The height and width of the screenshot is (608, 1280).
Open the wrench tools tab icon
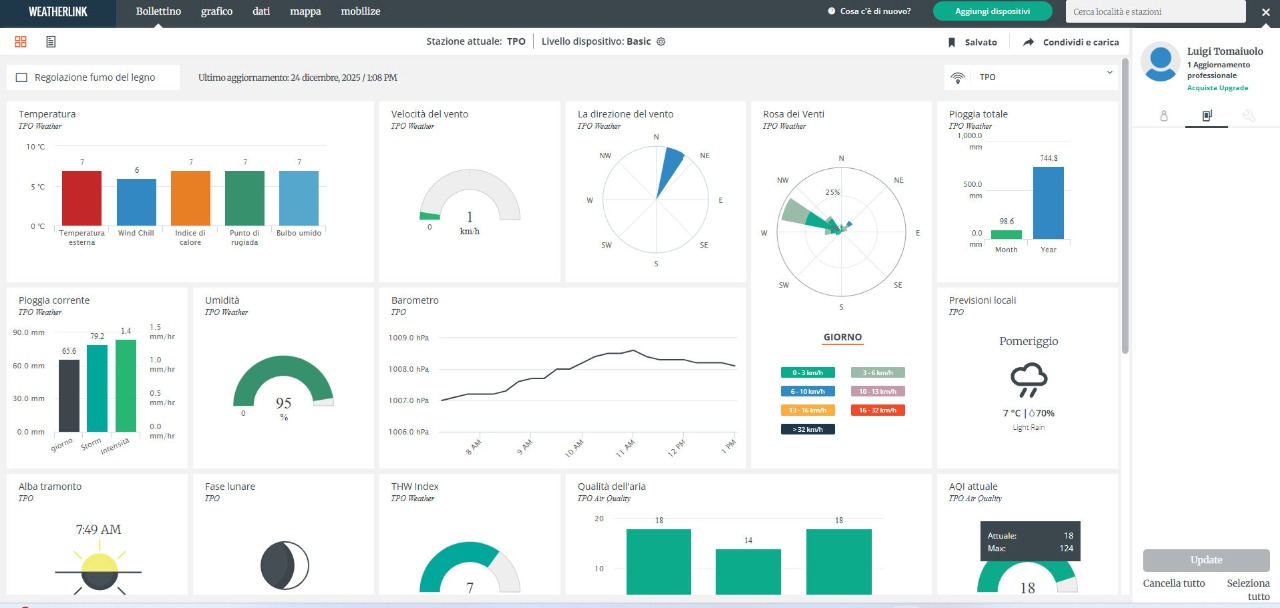(x=1249, y=116)
